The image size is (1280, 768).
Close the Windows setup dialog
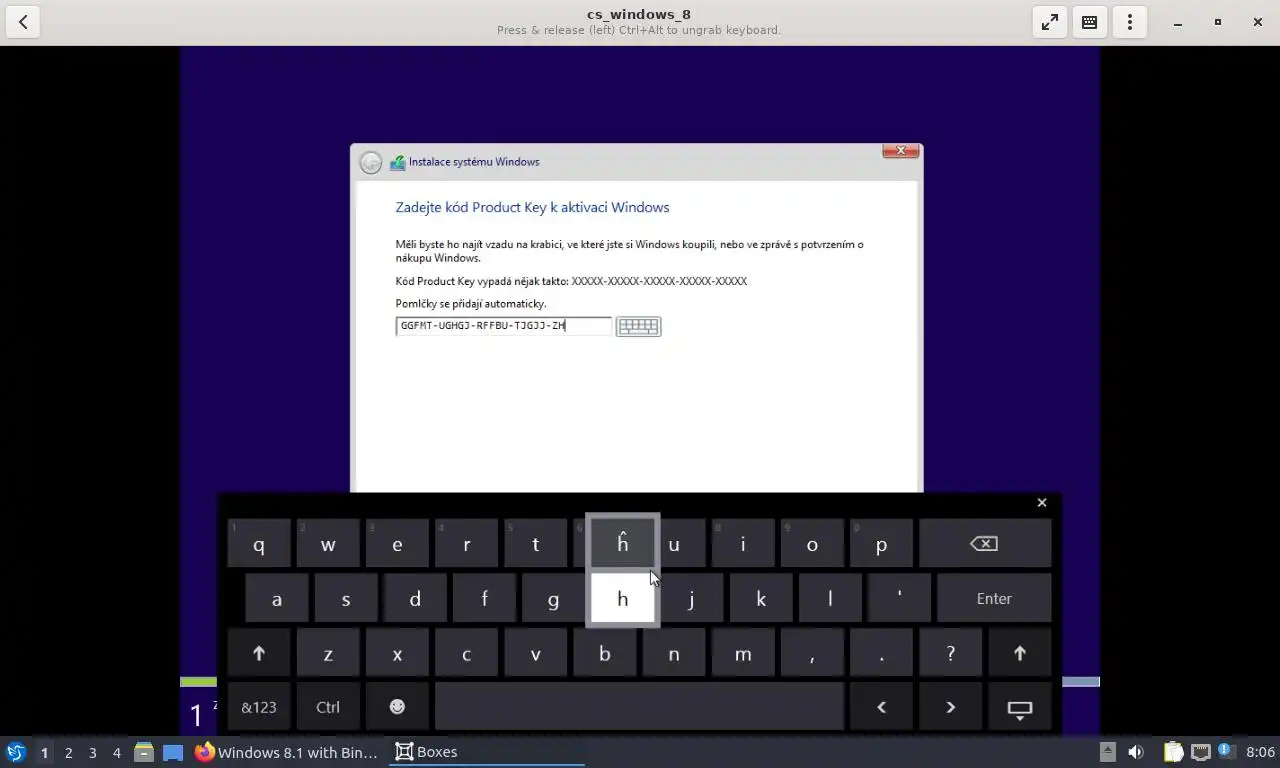[x=900, y=151]
